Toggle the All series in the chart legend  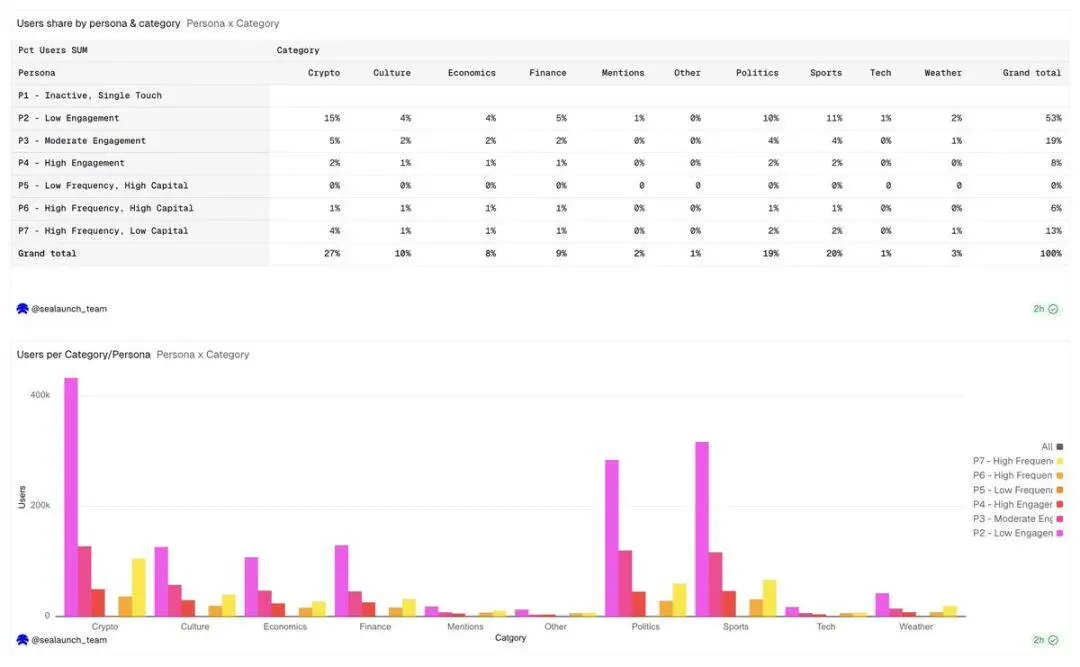tap(1052, 447)
